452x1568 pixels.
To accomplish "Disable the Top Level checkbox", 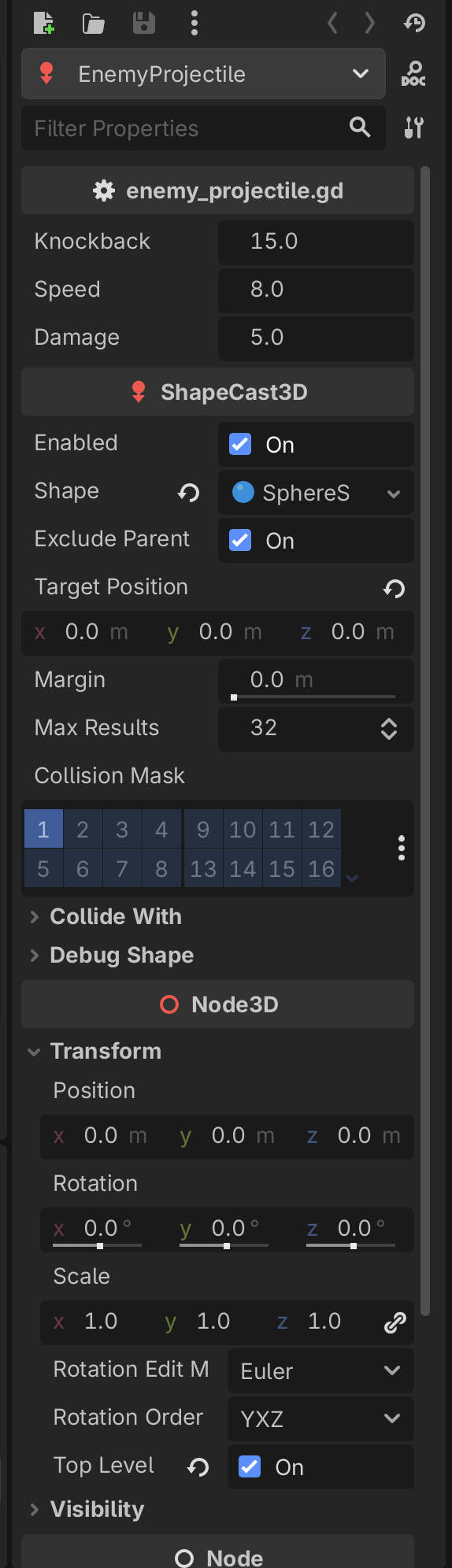I will (x=250, y=1466).
